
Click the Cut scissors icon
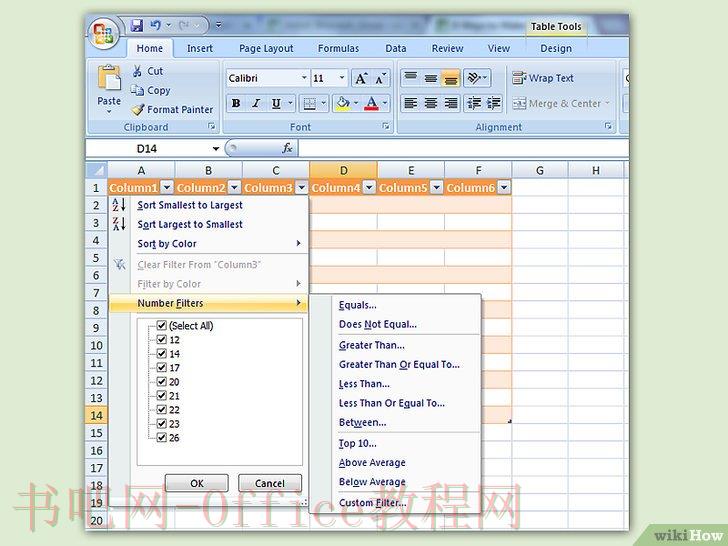137,71
